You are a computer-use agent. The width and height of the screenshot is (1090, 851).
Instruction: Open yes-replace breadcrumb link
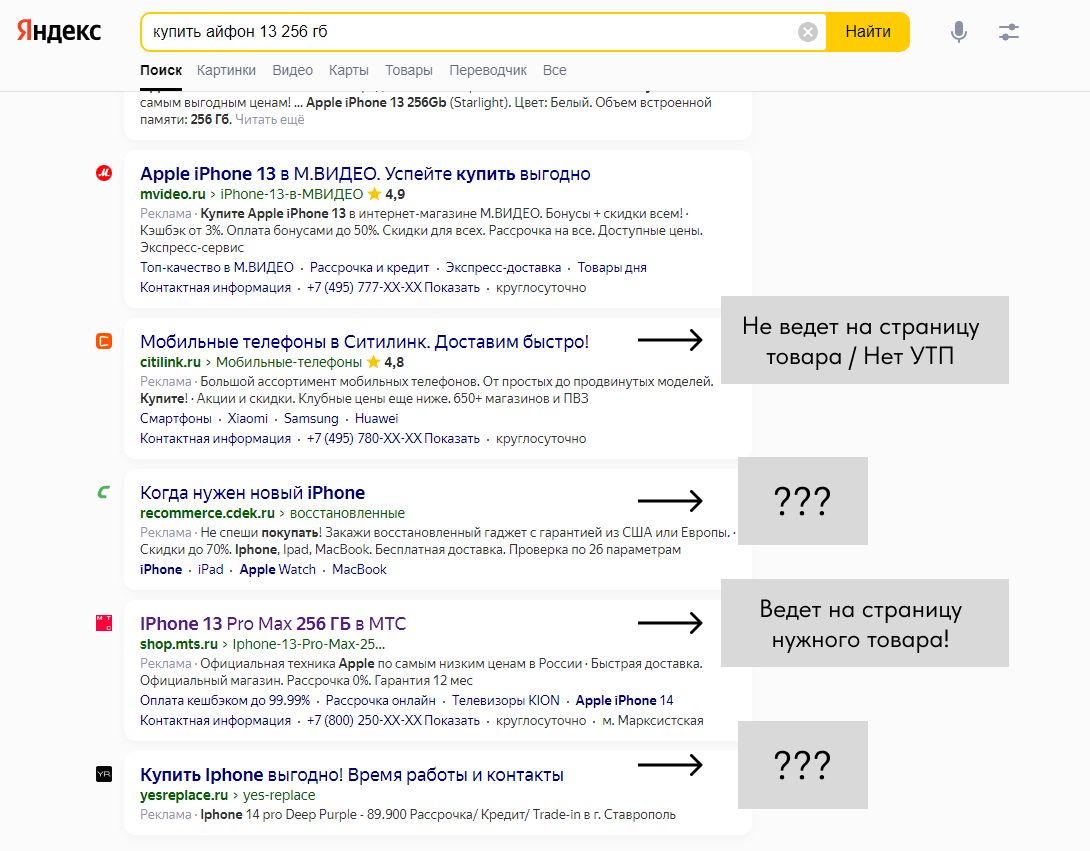click(279, 795)
